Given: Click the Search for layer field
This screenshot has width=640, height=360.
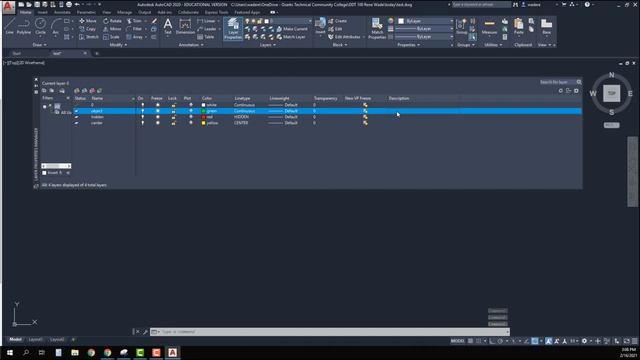Looking at the screenshot, I should click(x=558, y=82).
